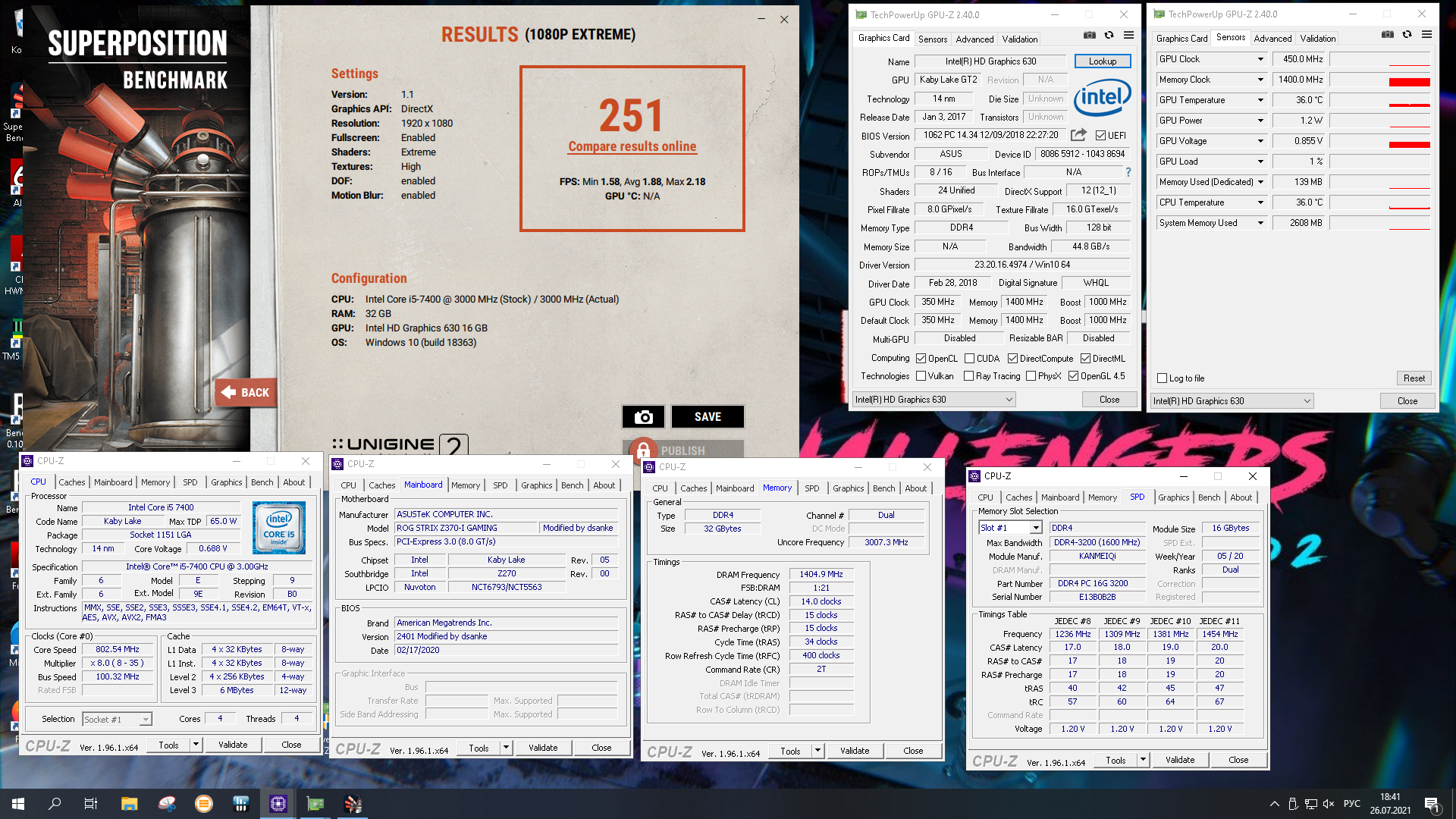
Task: Expand the GPU Clock sensor dropdown
Action: (x=1260, y=59)
